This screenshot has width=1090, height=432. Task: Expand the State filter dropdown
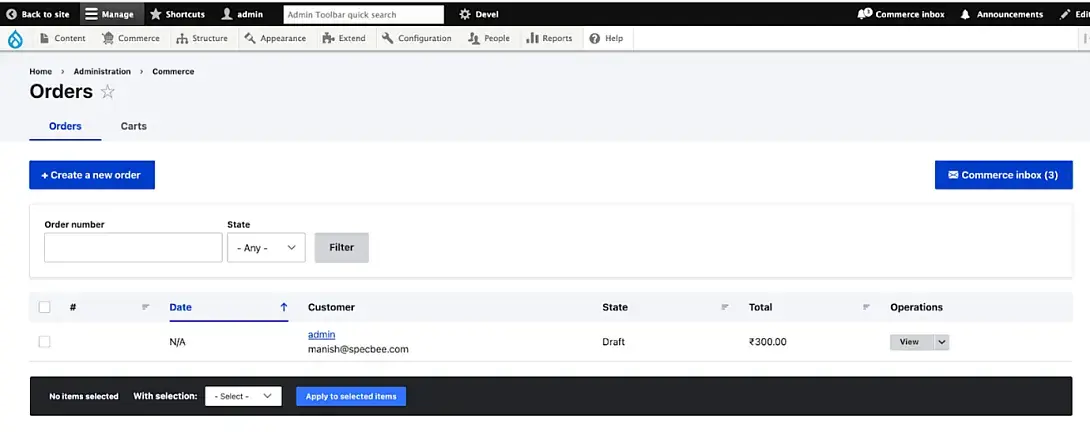point(266,248)
